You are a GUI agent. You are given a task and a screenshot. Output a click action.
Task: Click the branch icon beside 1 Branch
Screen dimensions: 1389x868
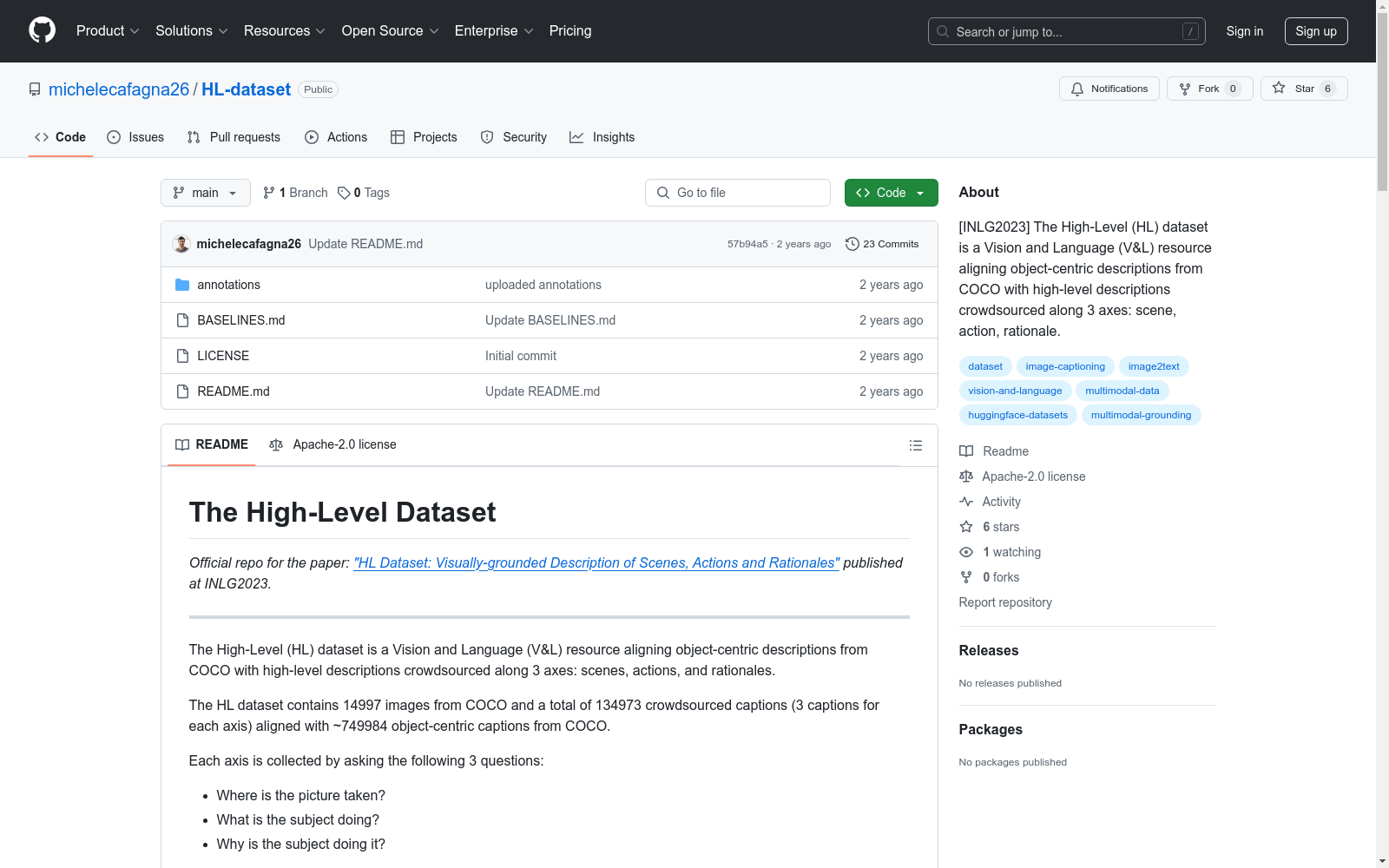click(269, 193)
